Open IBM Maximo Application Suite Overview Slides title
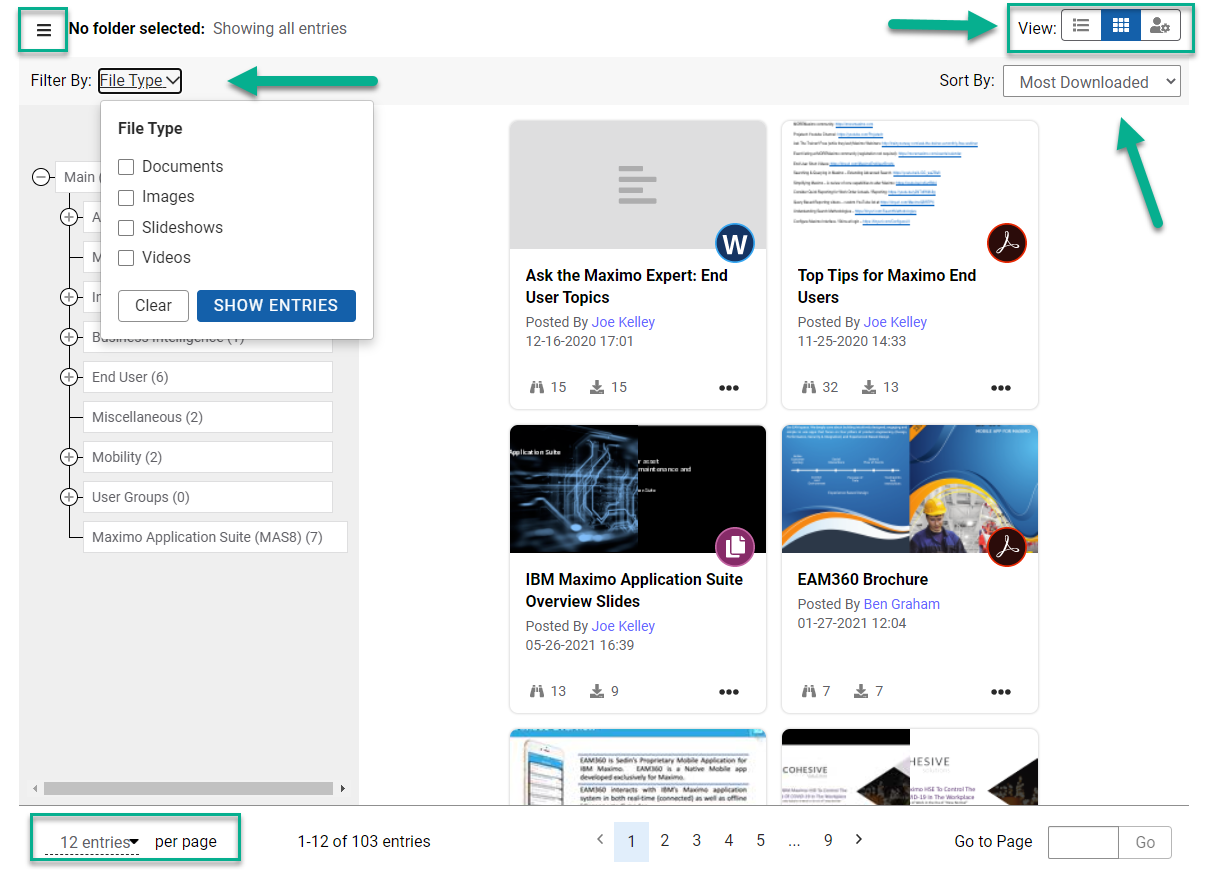Viewport: 1207px width, 870px height. 634,590
